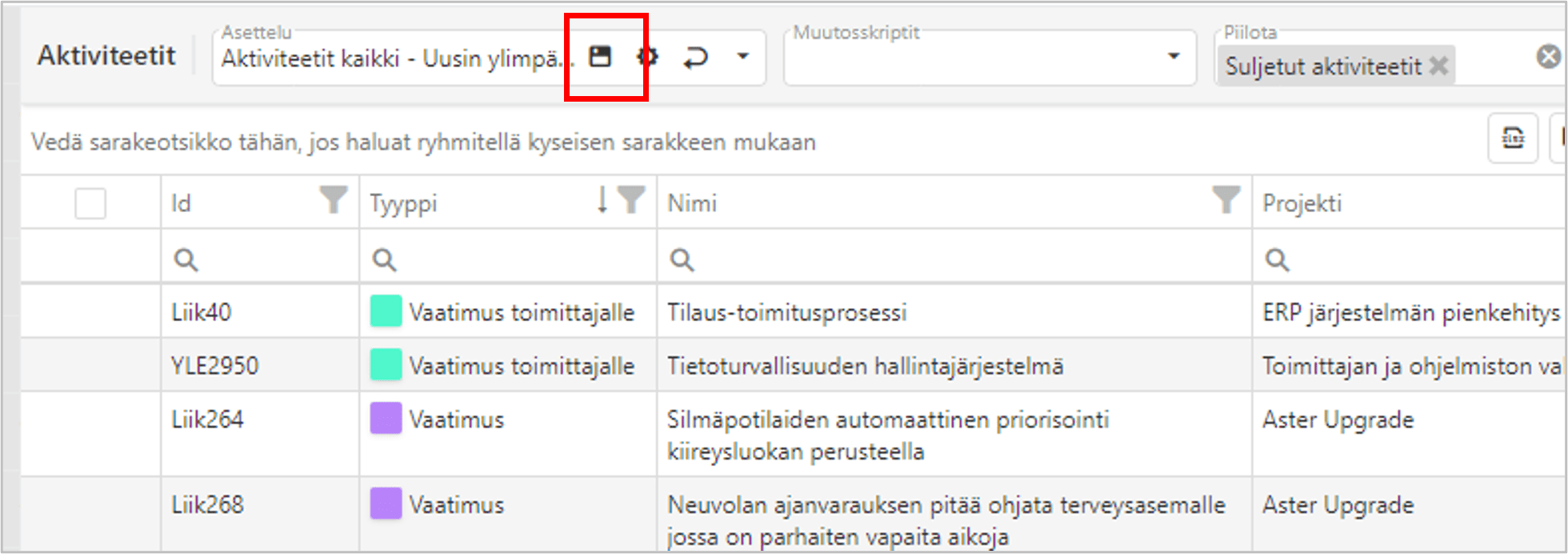Select the Liik264 row Id cell

207,420
